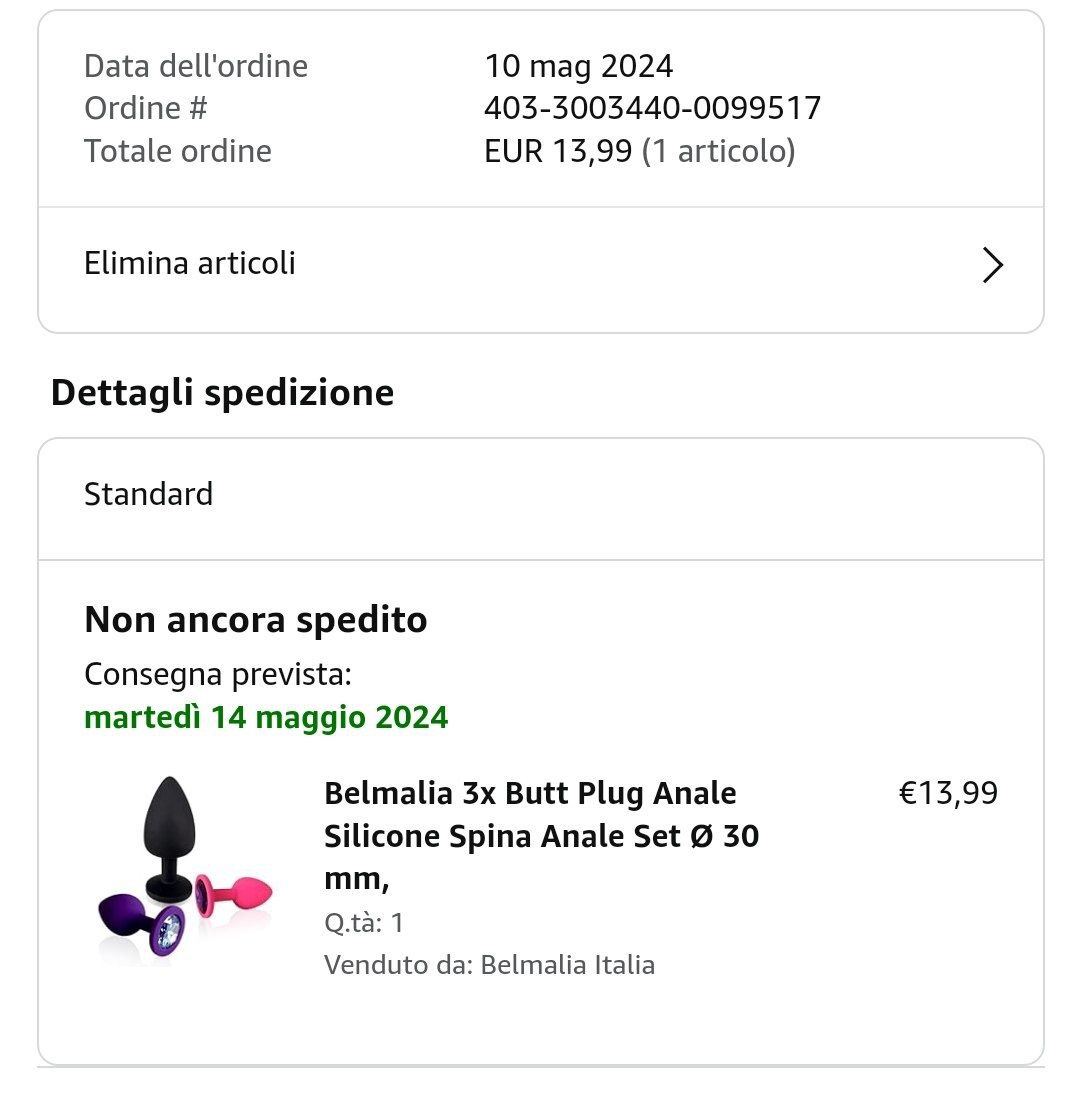Tap the Q.tà: 1 quantity line
1080x1095 pixels.
point(364,922)
